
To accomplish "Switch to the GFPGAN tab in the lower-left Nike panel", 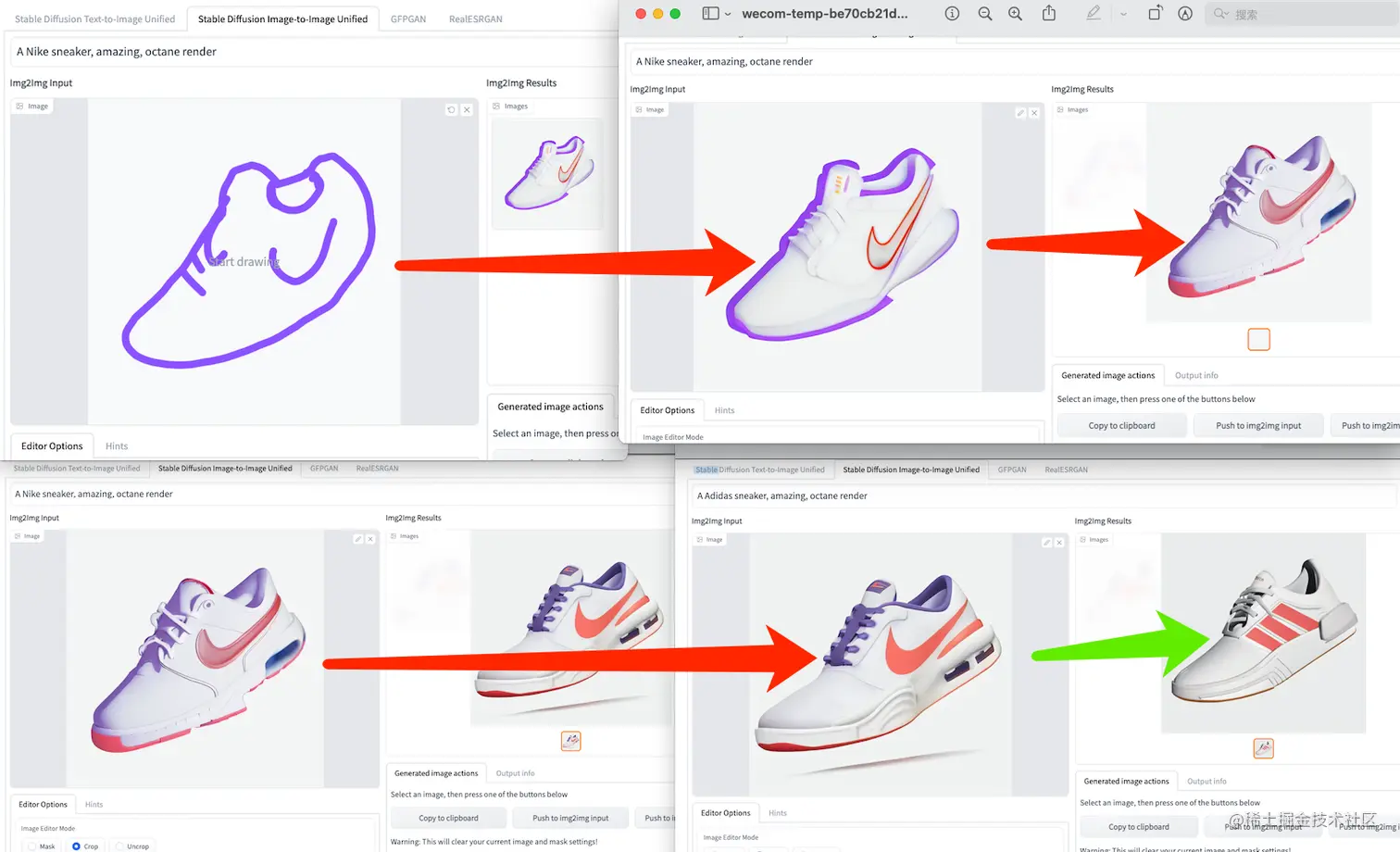I will (324, 469).
